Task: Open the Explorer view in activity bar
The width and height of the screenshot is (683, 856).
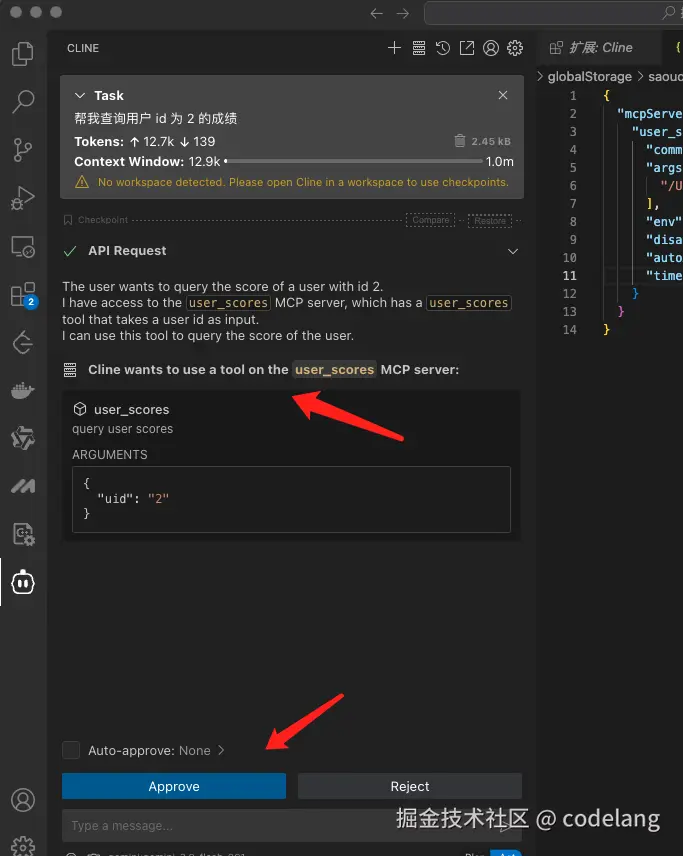Action: point(22,54)
